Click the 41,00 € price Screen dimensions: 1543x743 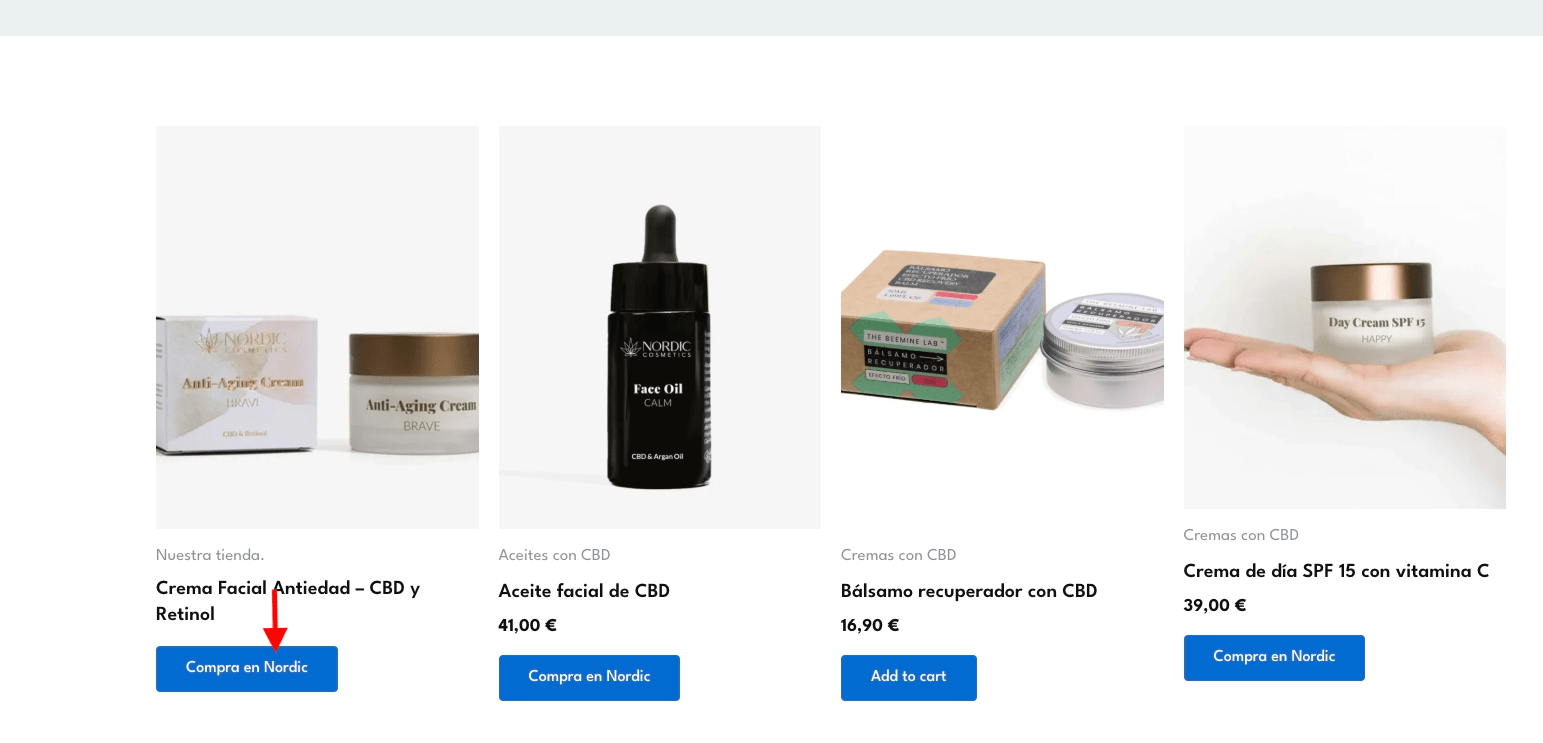coord(527,626)
